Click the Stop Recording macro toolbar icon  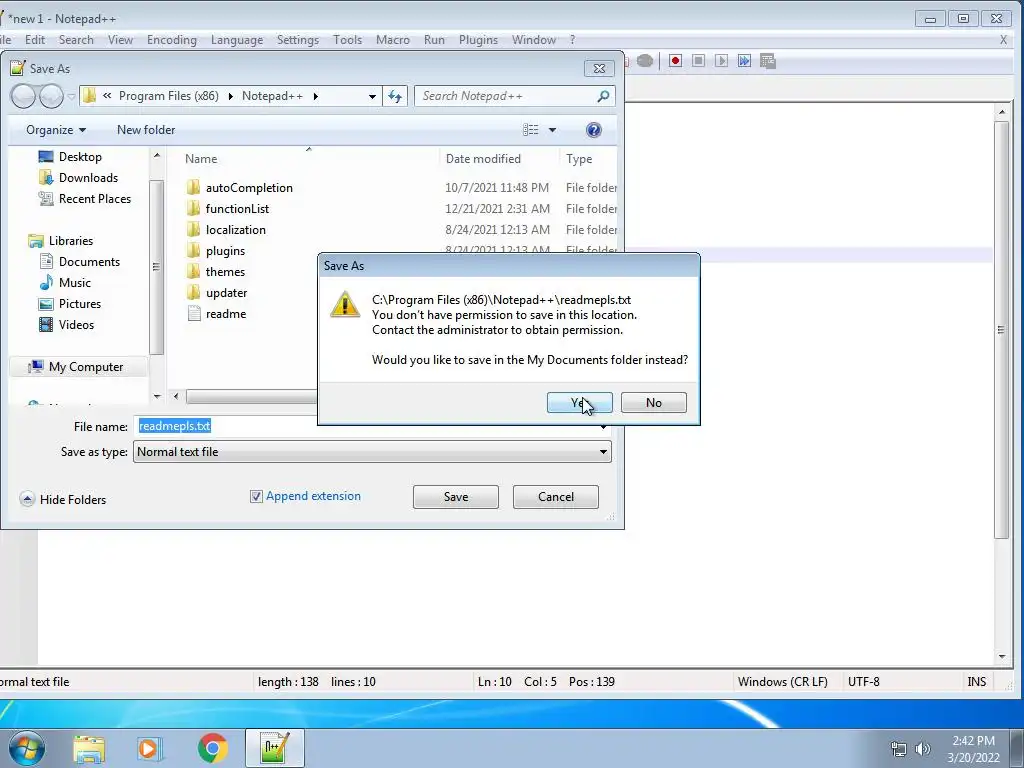click(698, 61)
